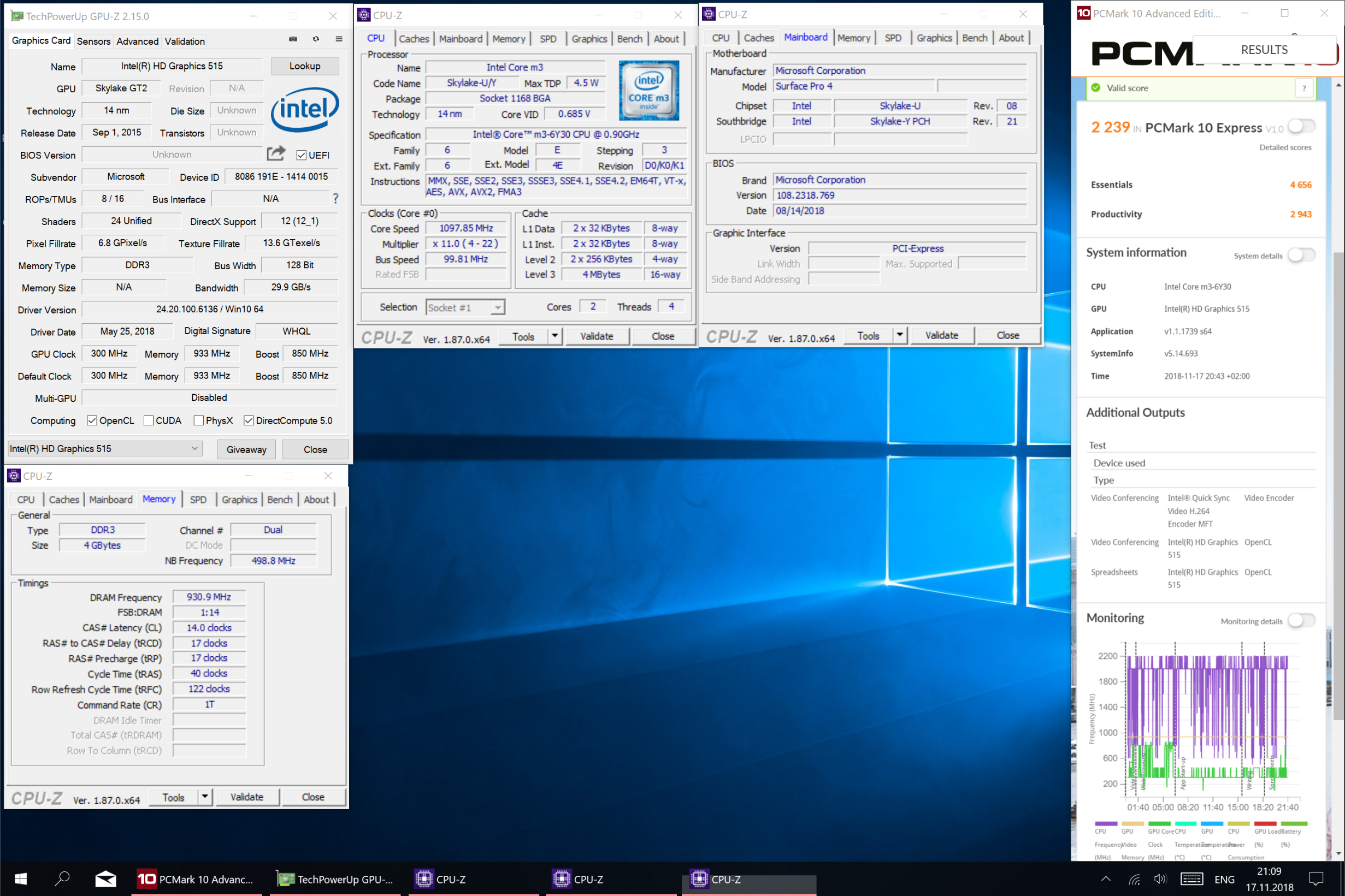
Task: Toggle the Monitoring details switch
Action: (x=1301, y=620)
